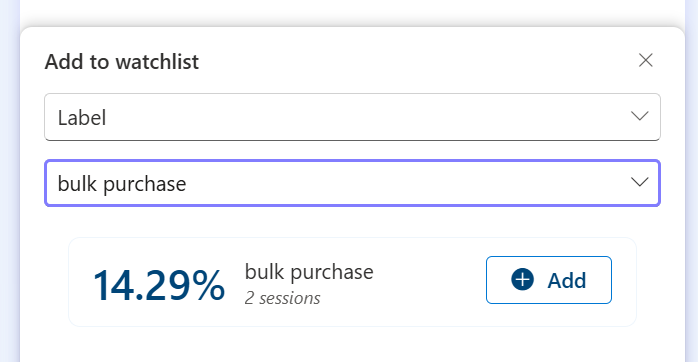Screen dimensions: 698x362
Task: Open the Label category dropdown
Action: tap(352, 117)
